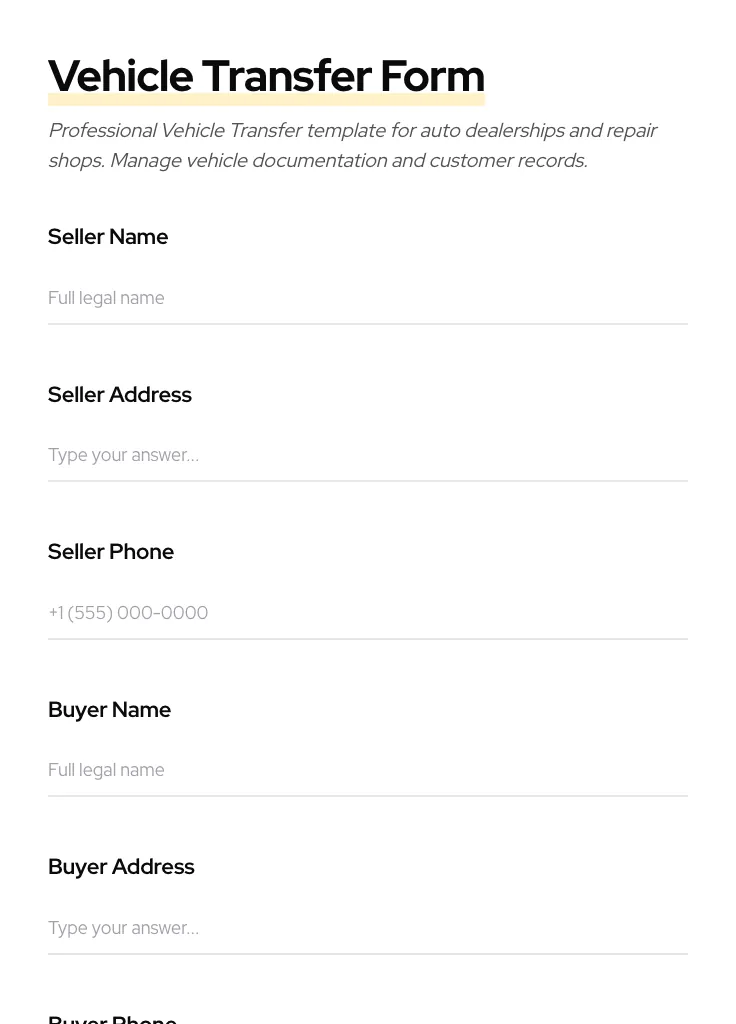Viewport: 736px width, 1024px height.
Task: Click "customer records" in the description
Action: click(x=506, y=161)
